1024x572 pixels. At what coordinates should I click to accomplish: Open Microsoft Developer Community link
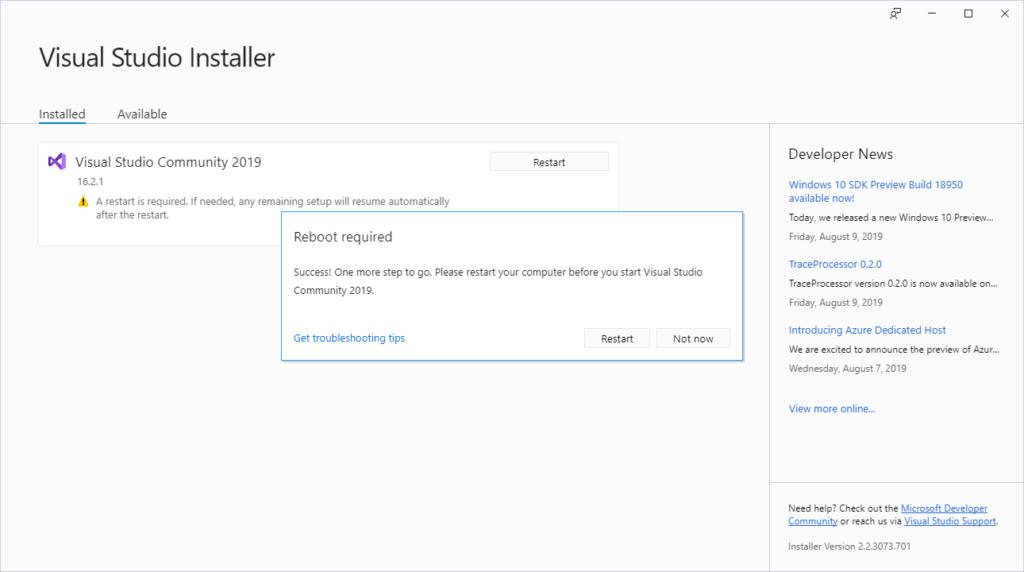pos(944,508)
